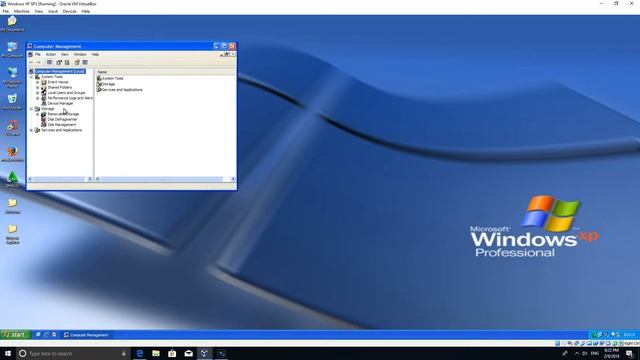Click the Windows 10 Start button
Viewport: 640px width, 360px height.
point(8,353)
